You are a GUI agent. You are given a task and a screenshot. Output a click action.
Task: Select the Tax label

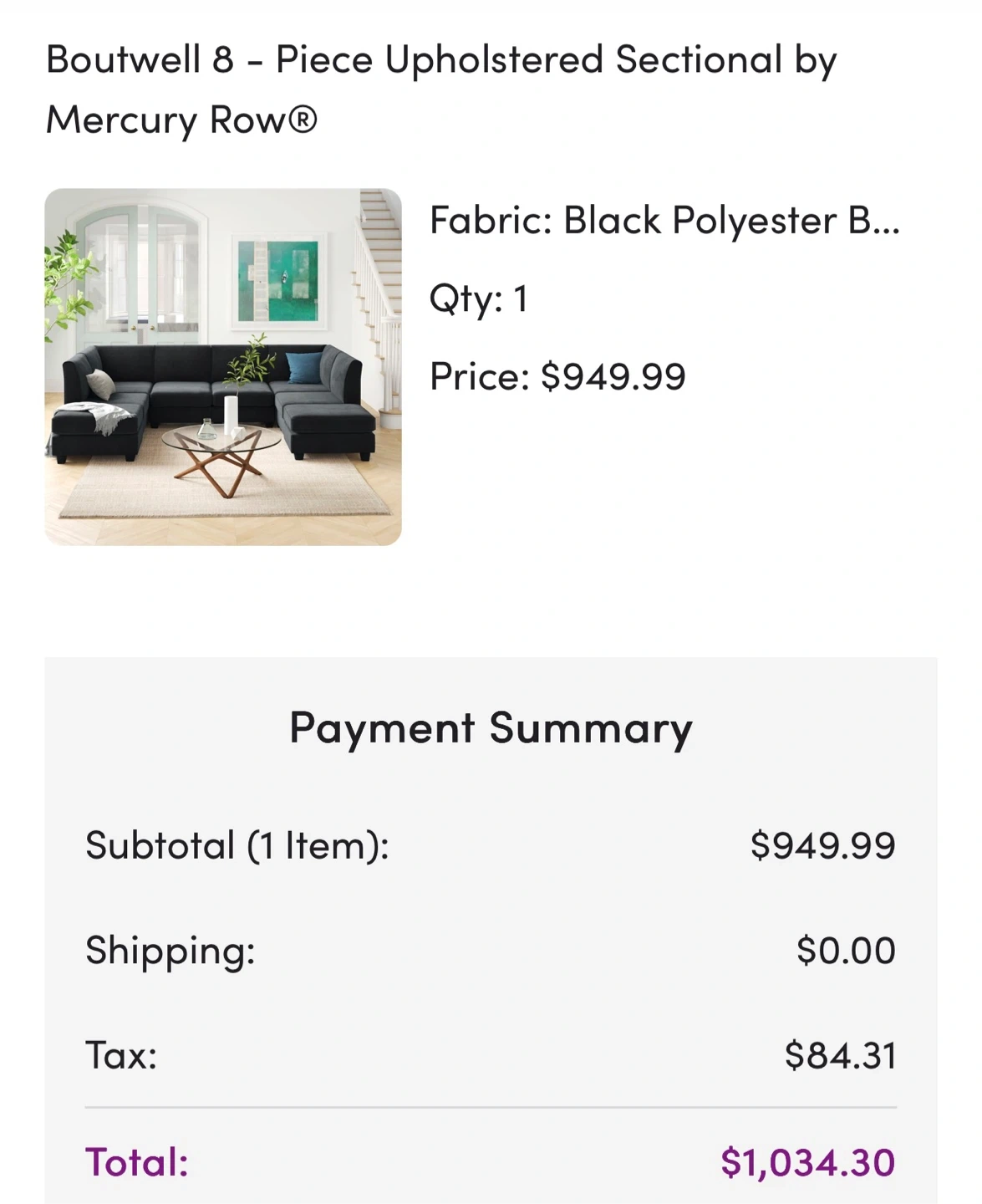[121, 1055]
